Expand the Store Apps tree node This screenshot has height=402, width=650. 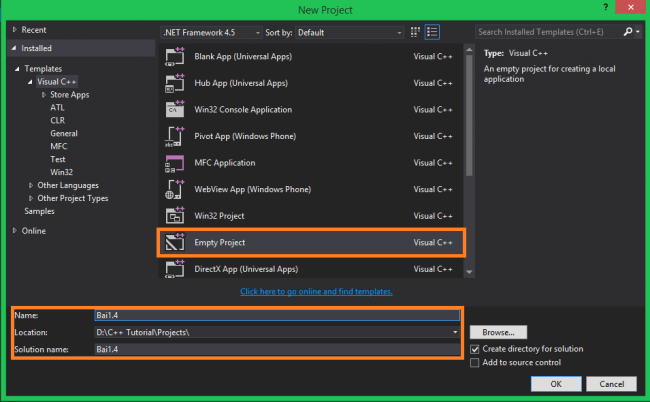point(44,95)
